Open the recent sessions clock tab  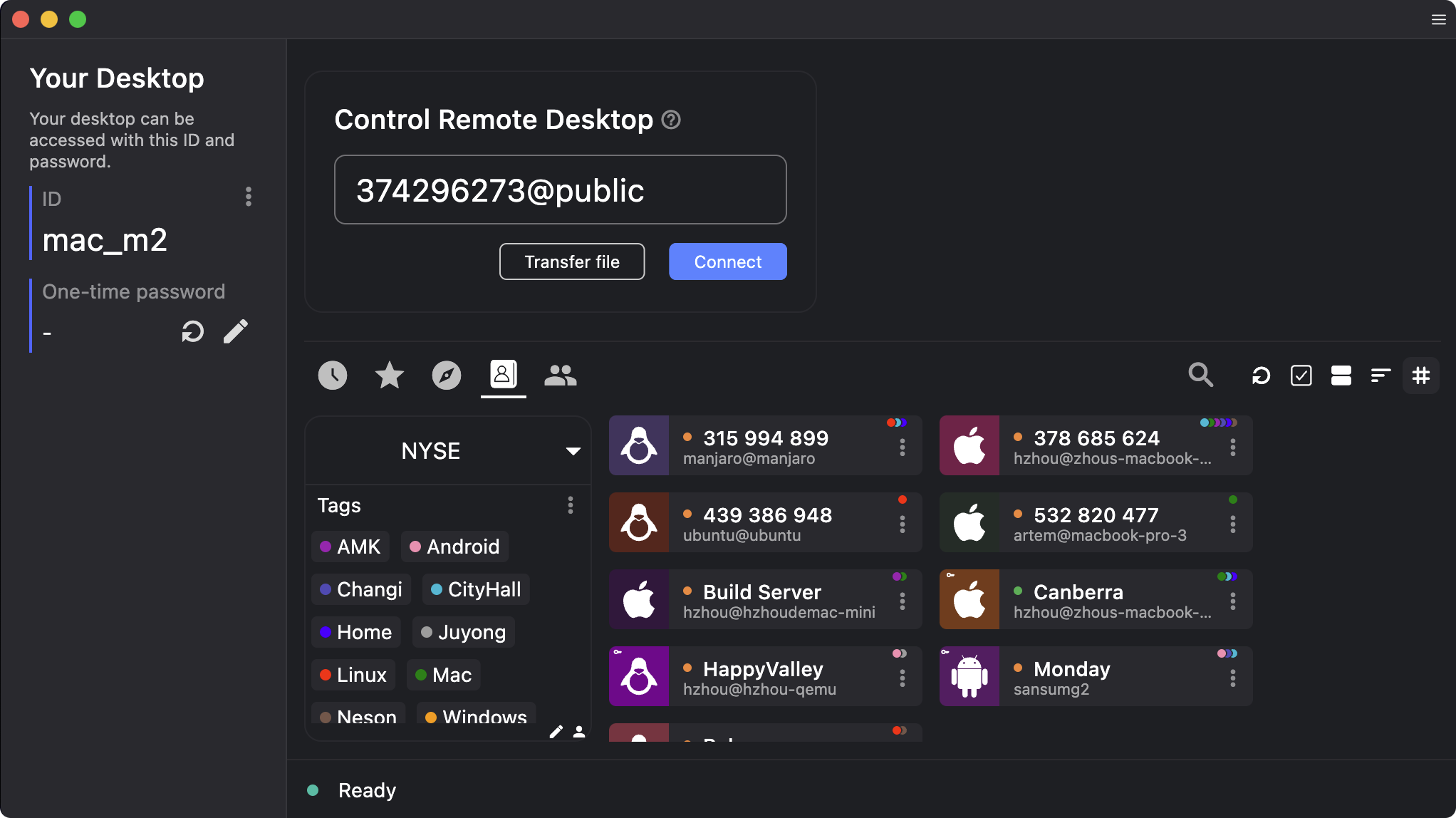point(332,375)
